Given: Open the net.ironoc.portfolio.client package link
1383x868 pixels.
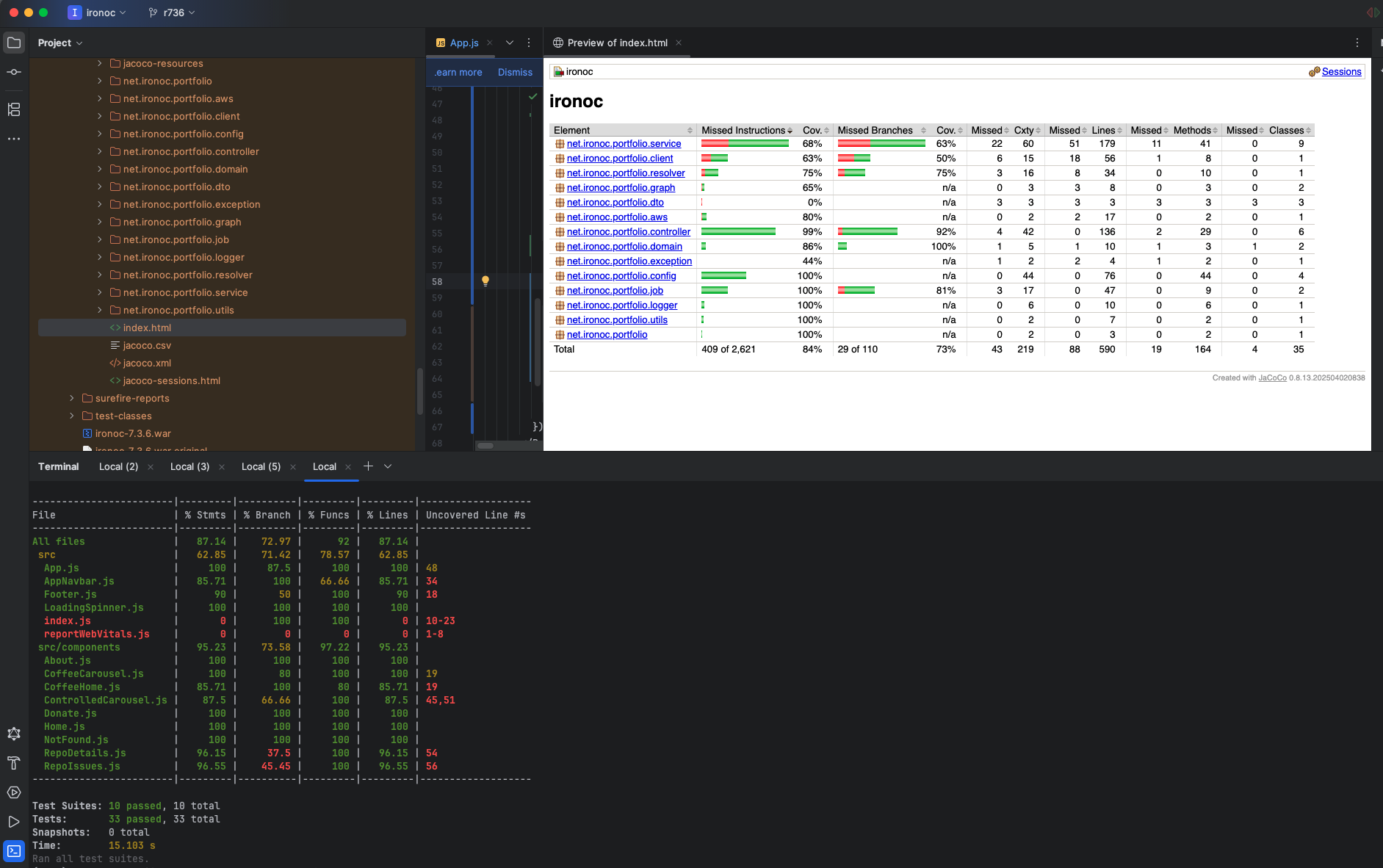Looking at the screenshot, I should [619, 159].
